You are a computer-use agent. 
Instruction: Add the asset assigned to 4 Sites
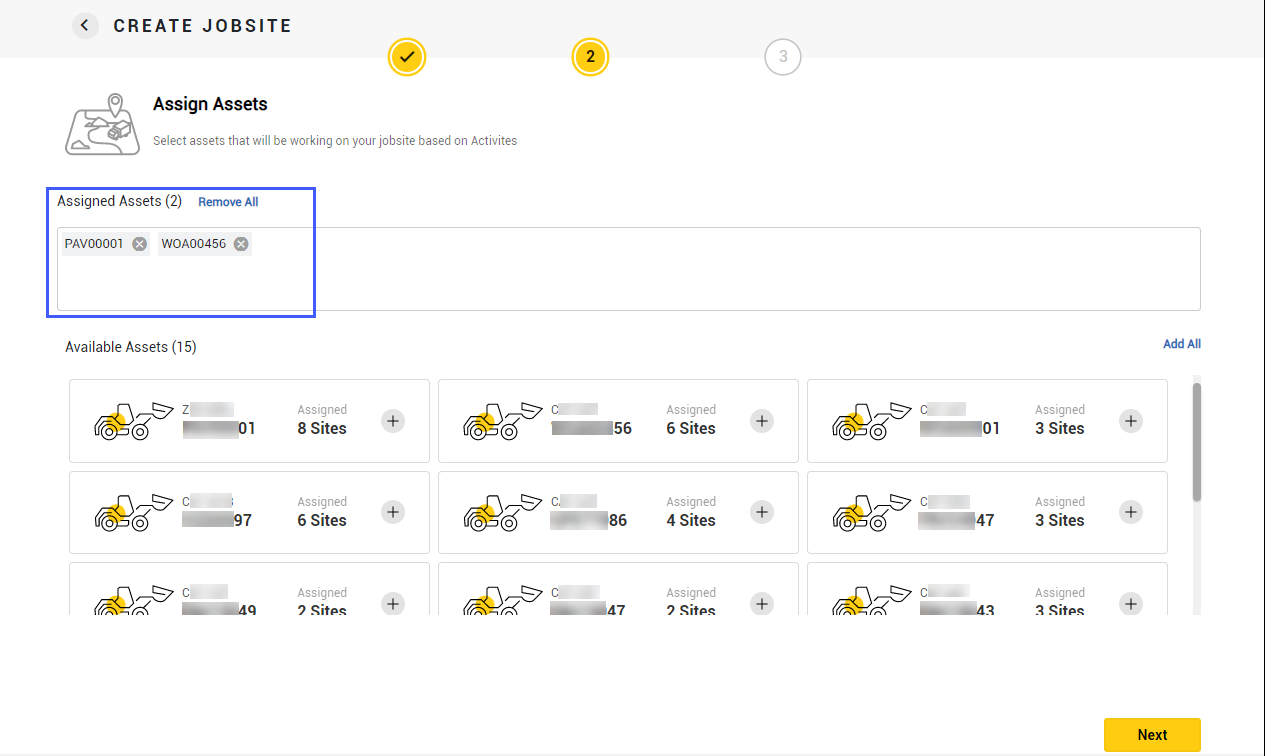tap(762, 512)
